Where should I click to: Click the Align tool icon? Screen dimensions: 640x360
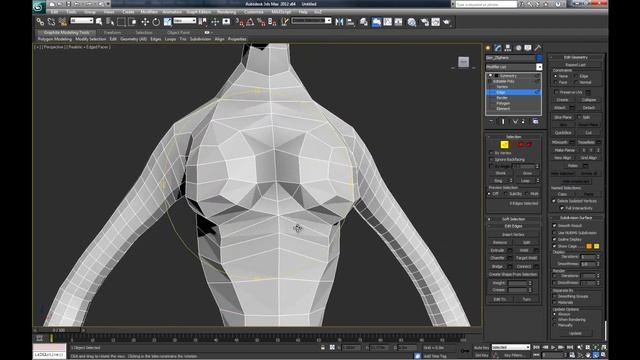pos(350,22)
